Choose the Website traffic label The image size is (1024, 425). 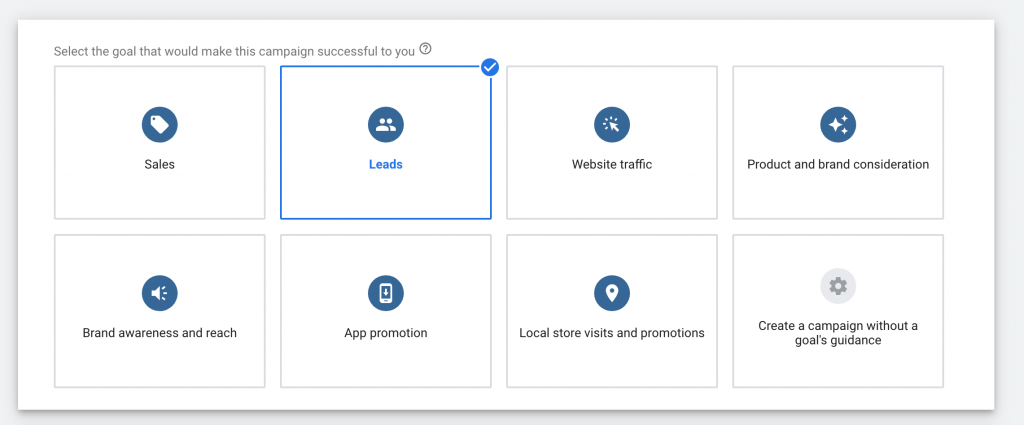pos(612,165)
